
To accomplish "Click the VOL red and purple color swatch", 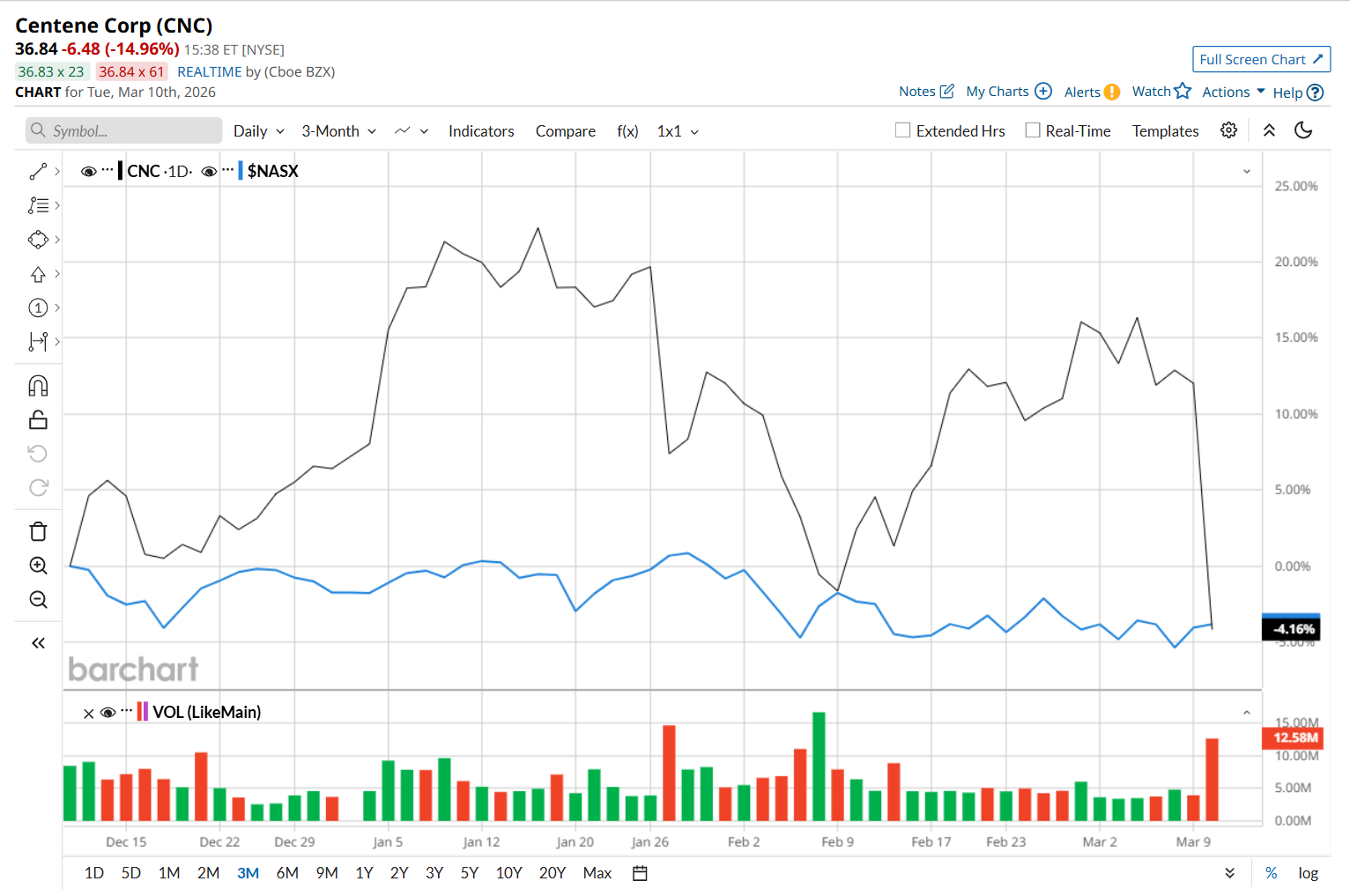I will (x=143, y=712).
